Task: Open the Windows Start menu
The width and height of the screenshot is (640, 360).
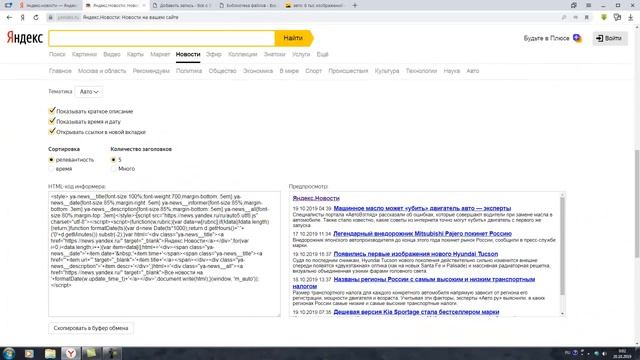Action: 9,353
